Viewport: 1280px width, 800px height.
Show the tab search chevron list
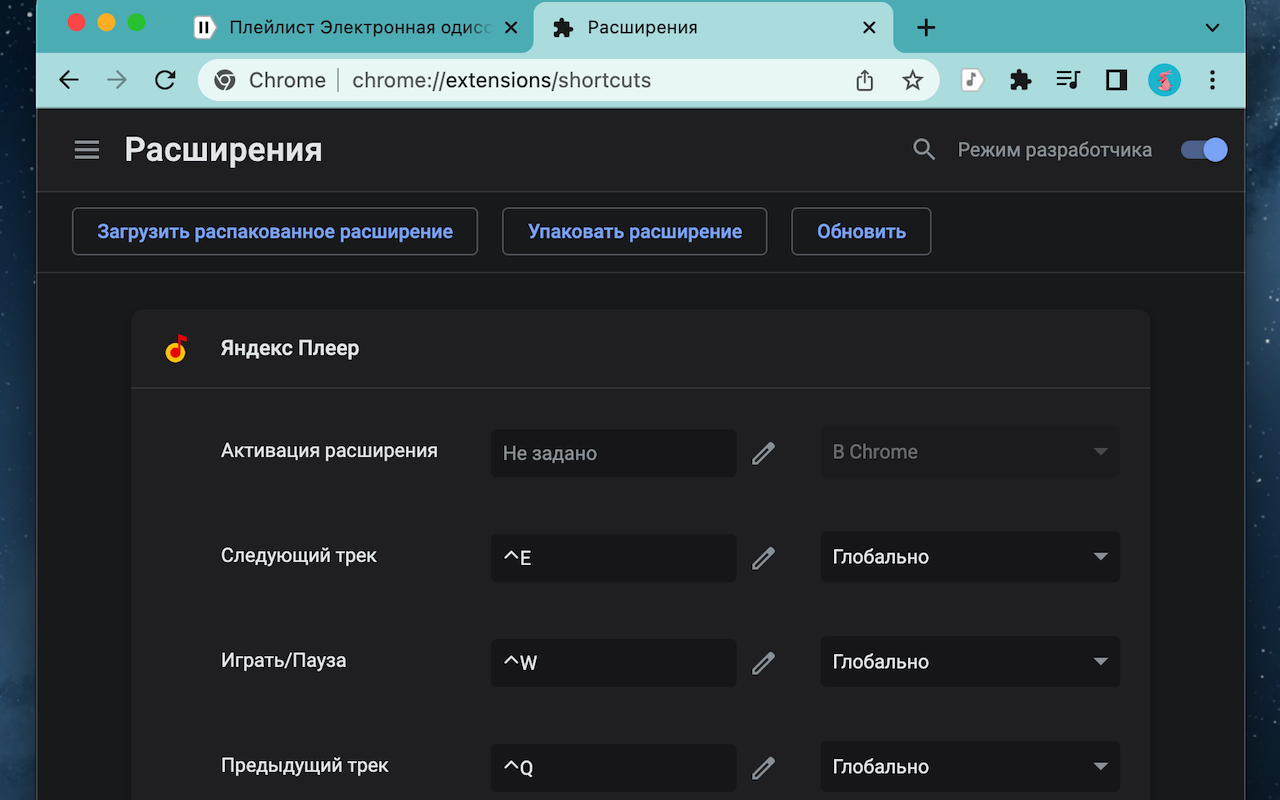tap(1212, 28)
